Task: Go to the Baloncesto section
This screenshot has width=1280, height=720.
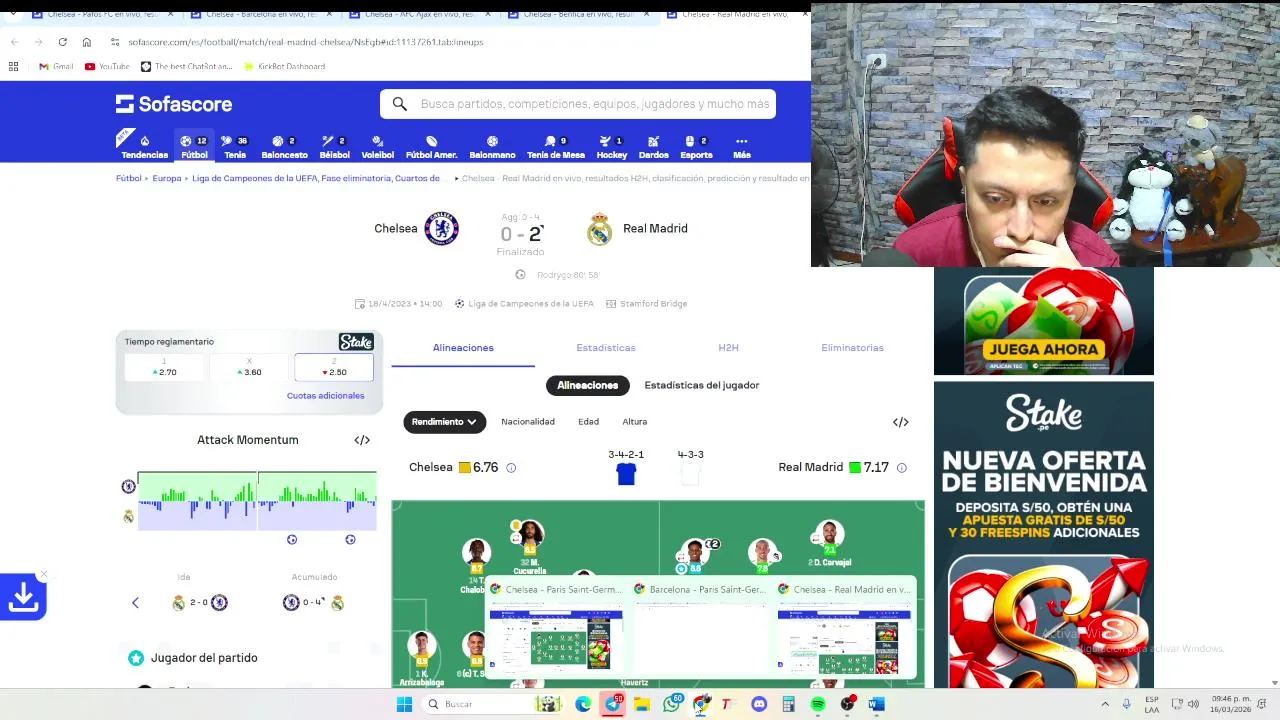Action: click(284, 147)
